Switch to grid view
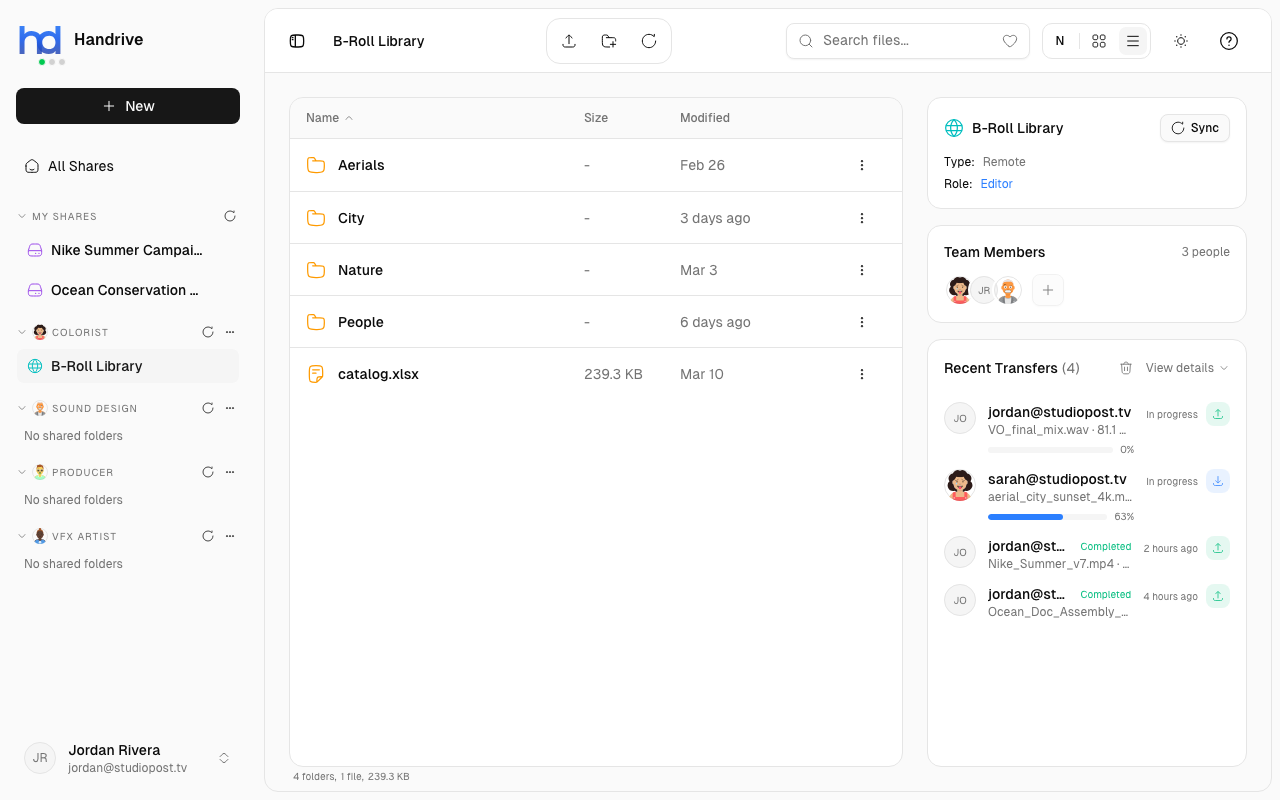The width and height of the screenshot is (1280, 800). pos(1098,41)
